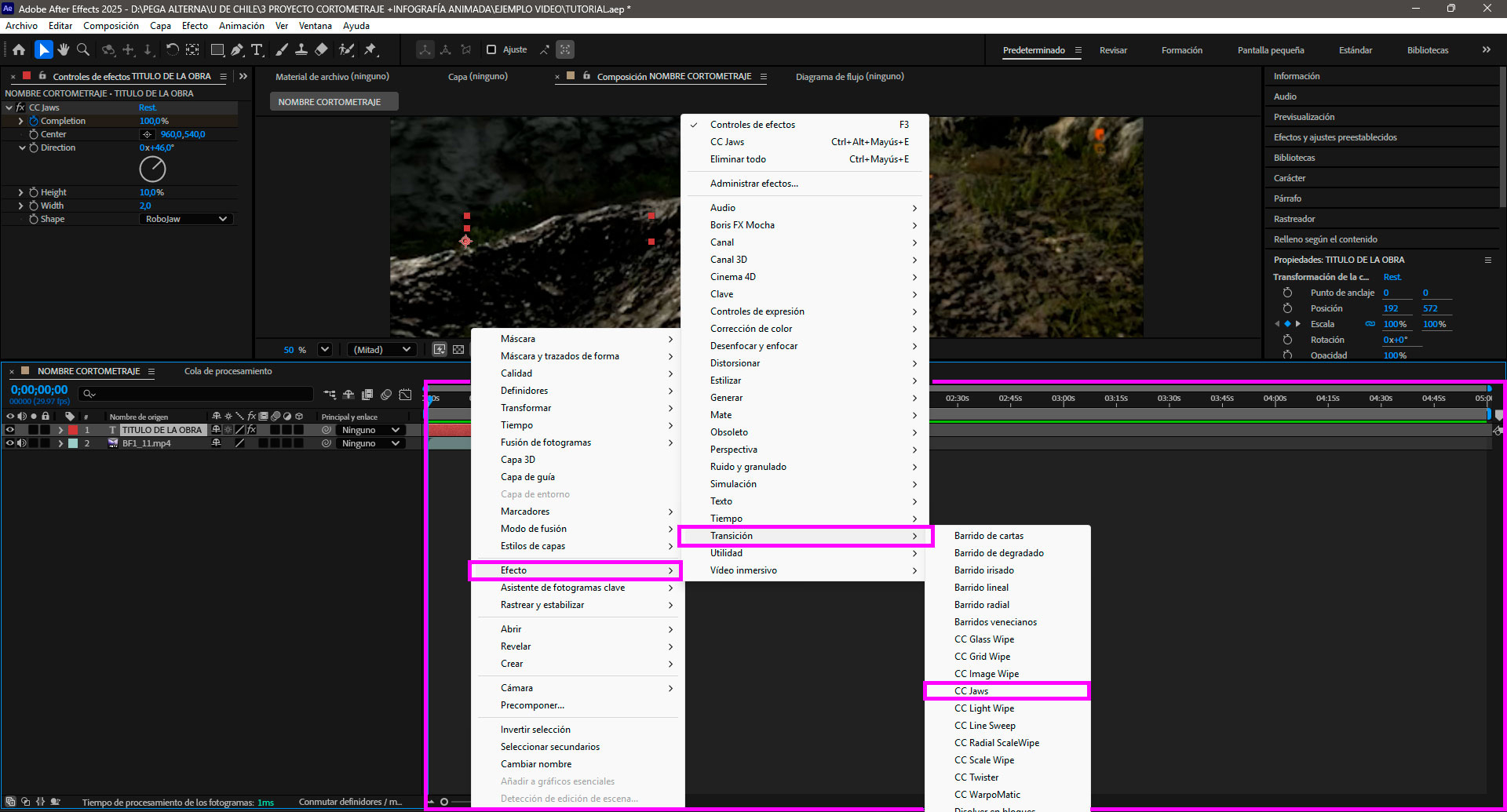
Task: Toggle visibility eye of TITULO DE LA OBRA layer
Action: click(x=10, y=430)
